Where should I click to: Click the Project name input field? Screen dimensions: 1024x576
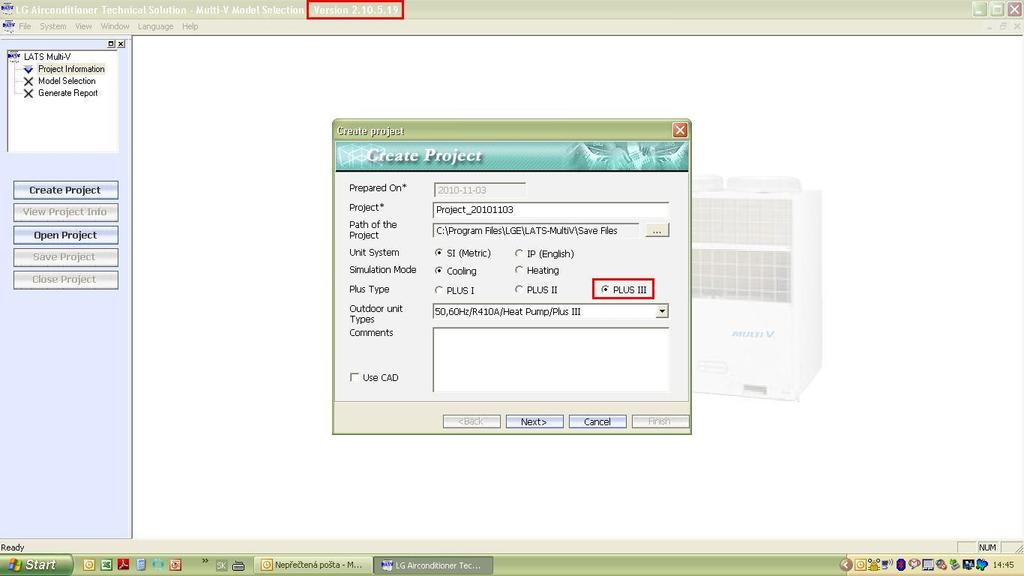click(x=551, y=210)
